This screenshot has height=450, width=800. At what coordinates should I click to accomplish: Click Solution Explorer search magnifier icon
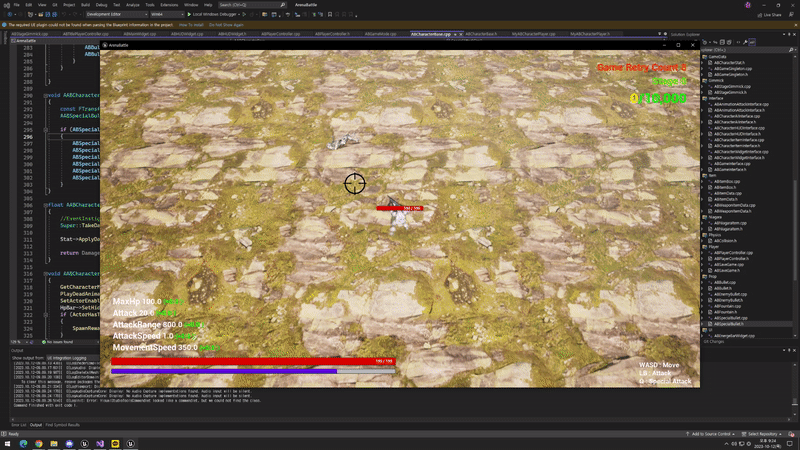[x=791, y=50]
